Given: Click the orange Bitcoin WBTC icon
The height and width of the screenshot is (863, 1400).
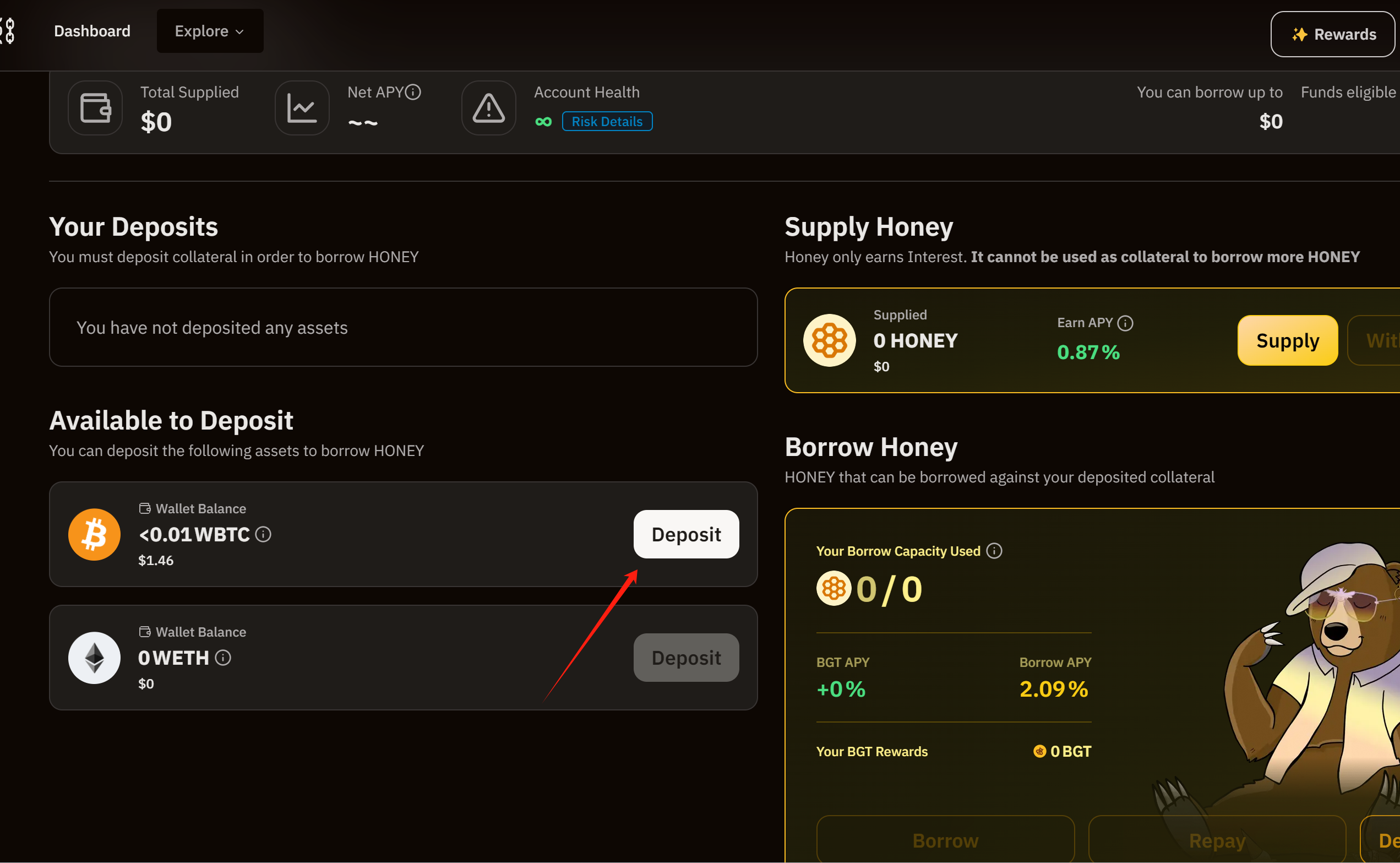Looking at the screenshot, I should pos(95,534).
